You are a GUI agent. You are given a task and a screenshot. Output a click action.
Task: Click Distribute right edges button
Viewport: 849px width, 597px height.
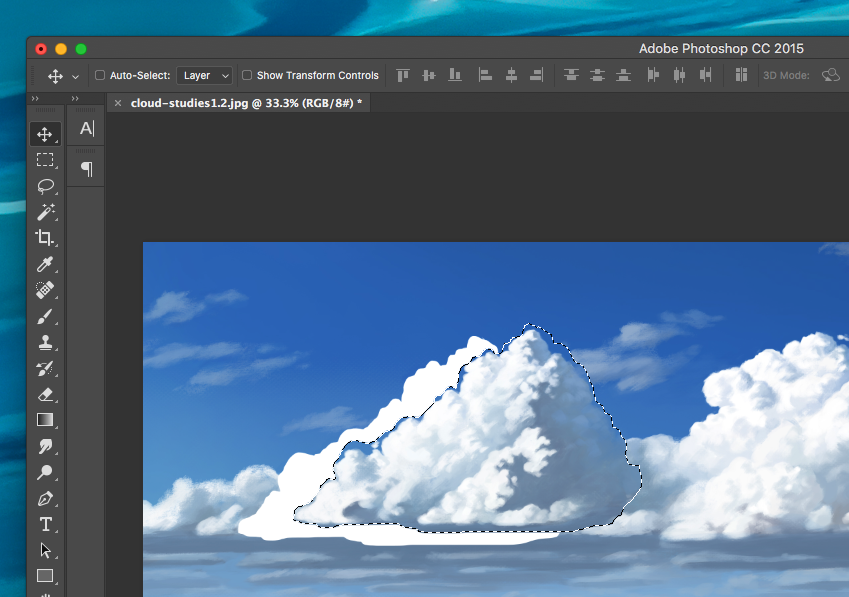click(x=706, y=75)
